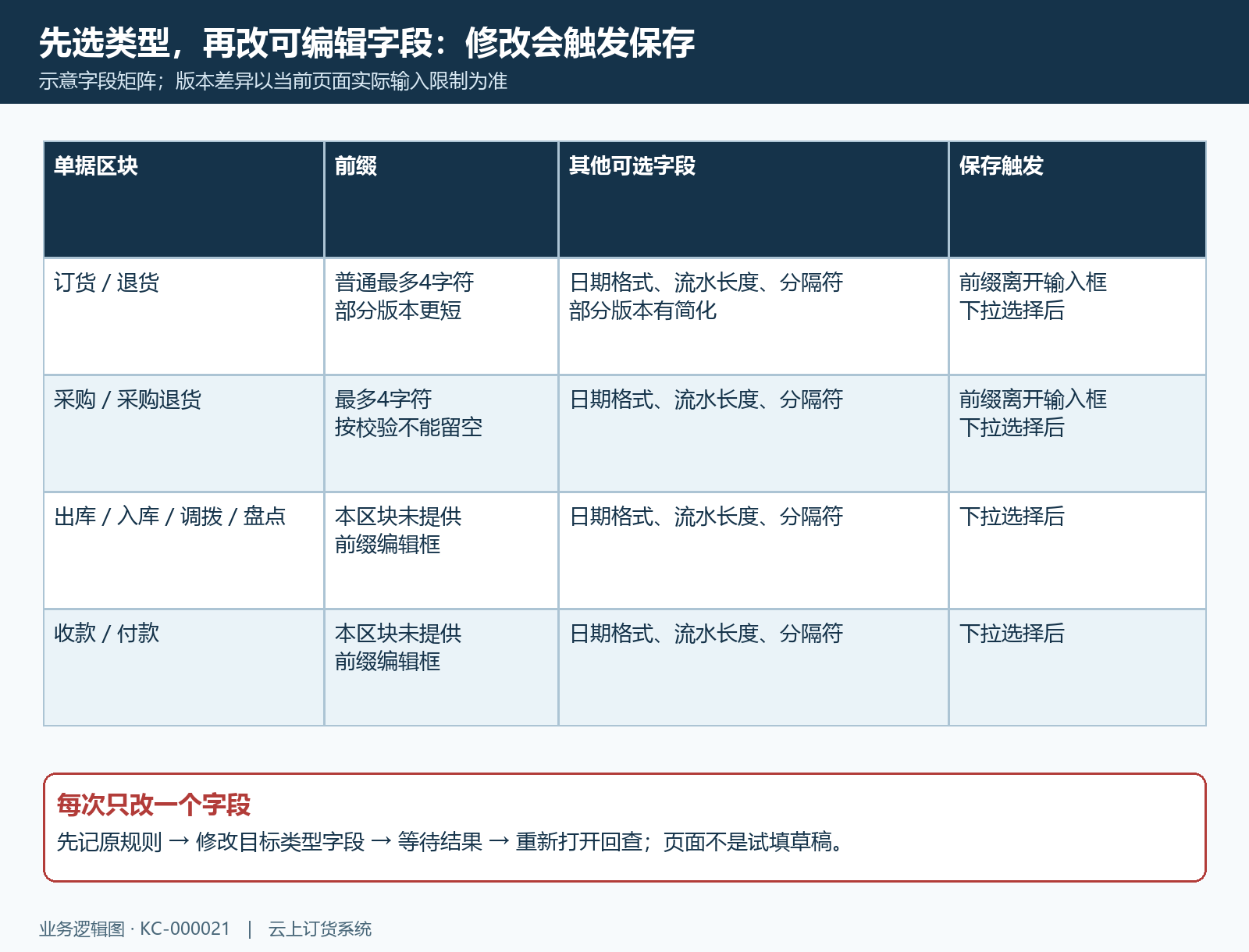1249x952 pixels.
Task: Click the '前缀' column header
Action: pyautogui.click(x=441, y=200)
